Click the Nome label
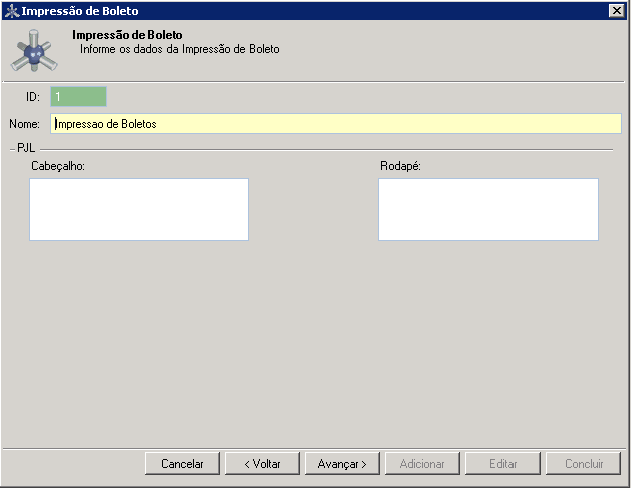The width and height of the screenshot is (631, 488). (25, 124)
